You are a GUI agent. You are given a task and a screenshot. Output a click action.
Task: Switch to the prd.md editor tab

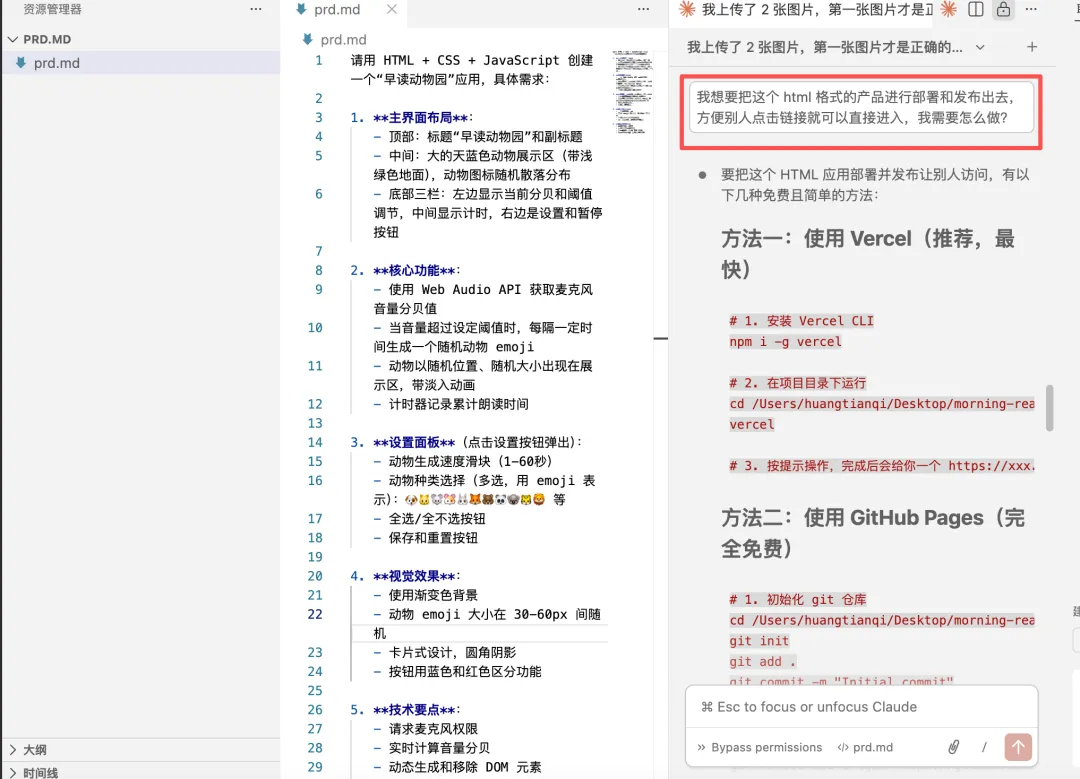(337, 10)
